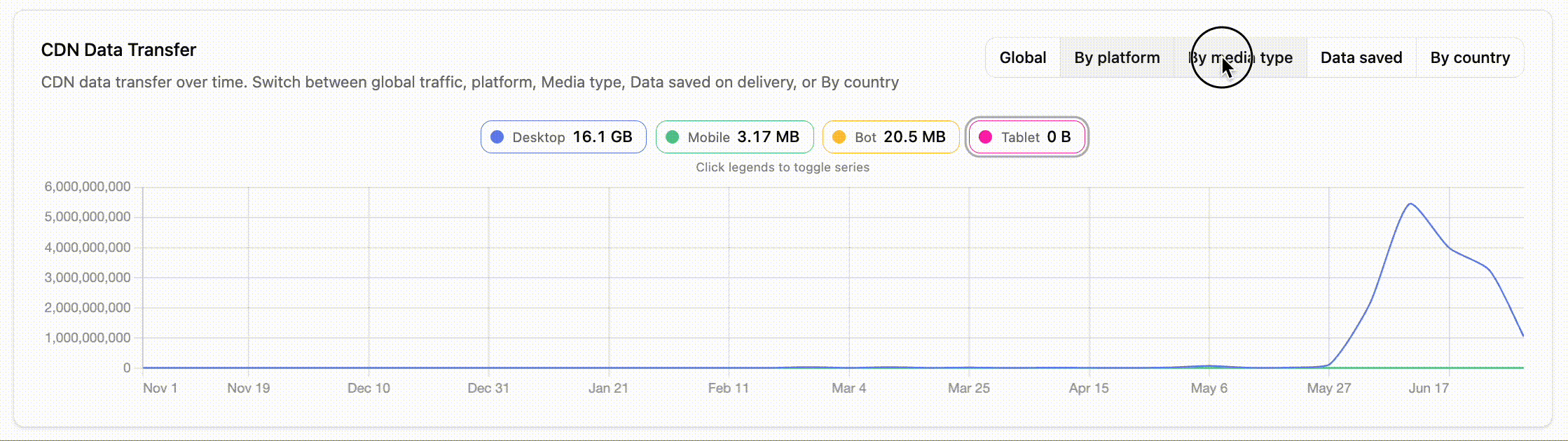Click the blue Desktop legend dot
Image resolution: width=1568 pixels, height=441 pixels.
tap(497, 137)
